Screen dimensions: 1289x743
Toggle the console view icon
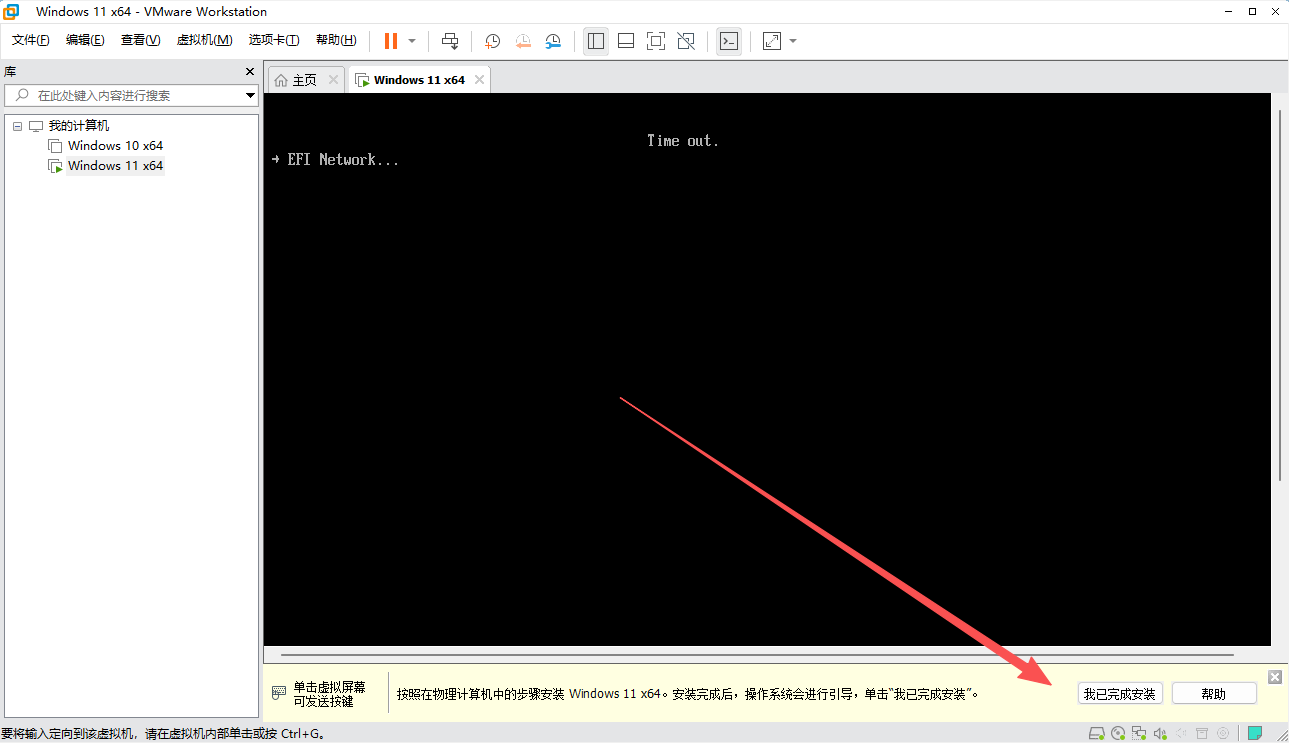click(729, 41)
